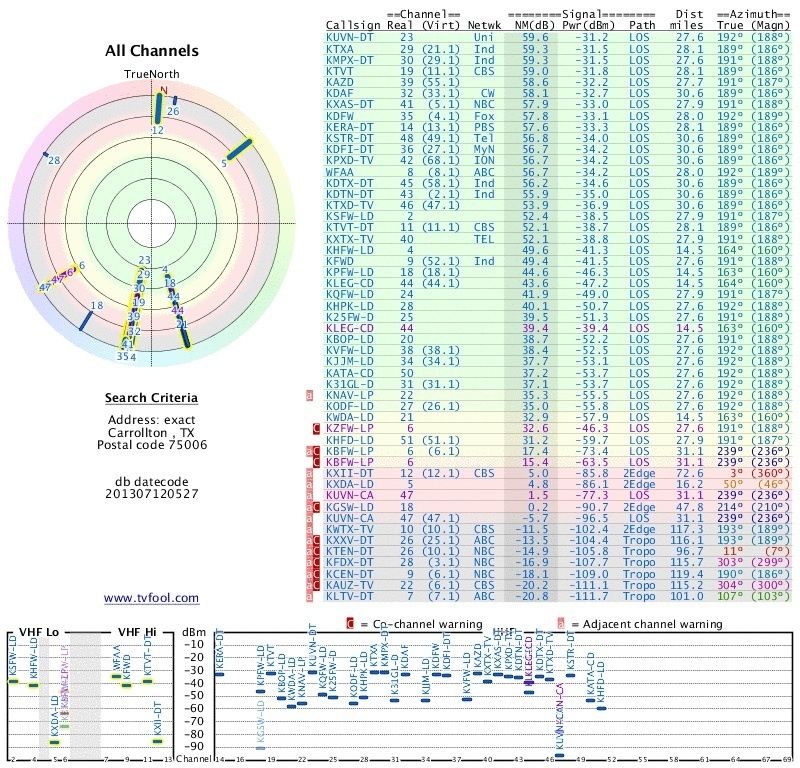Click the 'Pwr(dBm)' column header
Image resolution: width=800 pixels, height=768 pixels.
(x=589, y=25)
